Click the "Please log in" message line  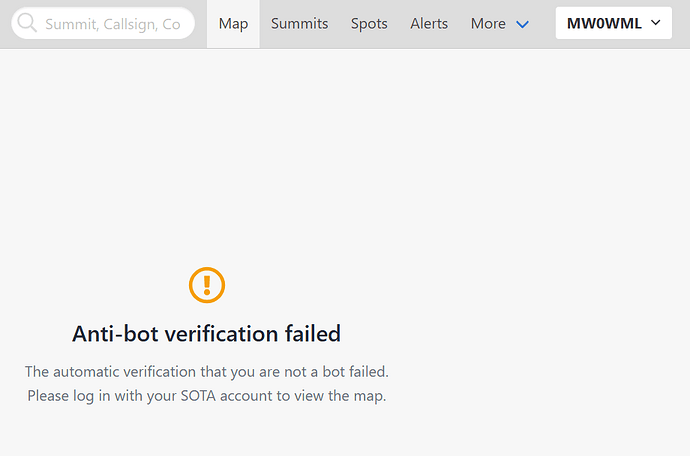point(207,395)
